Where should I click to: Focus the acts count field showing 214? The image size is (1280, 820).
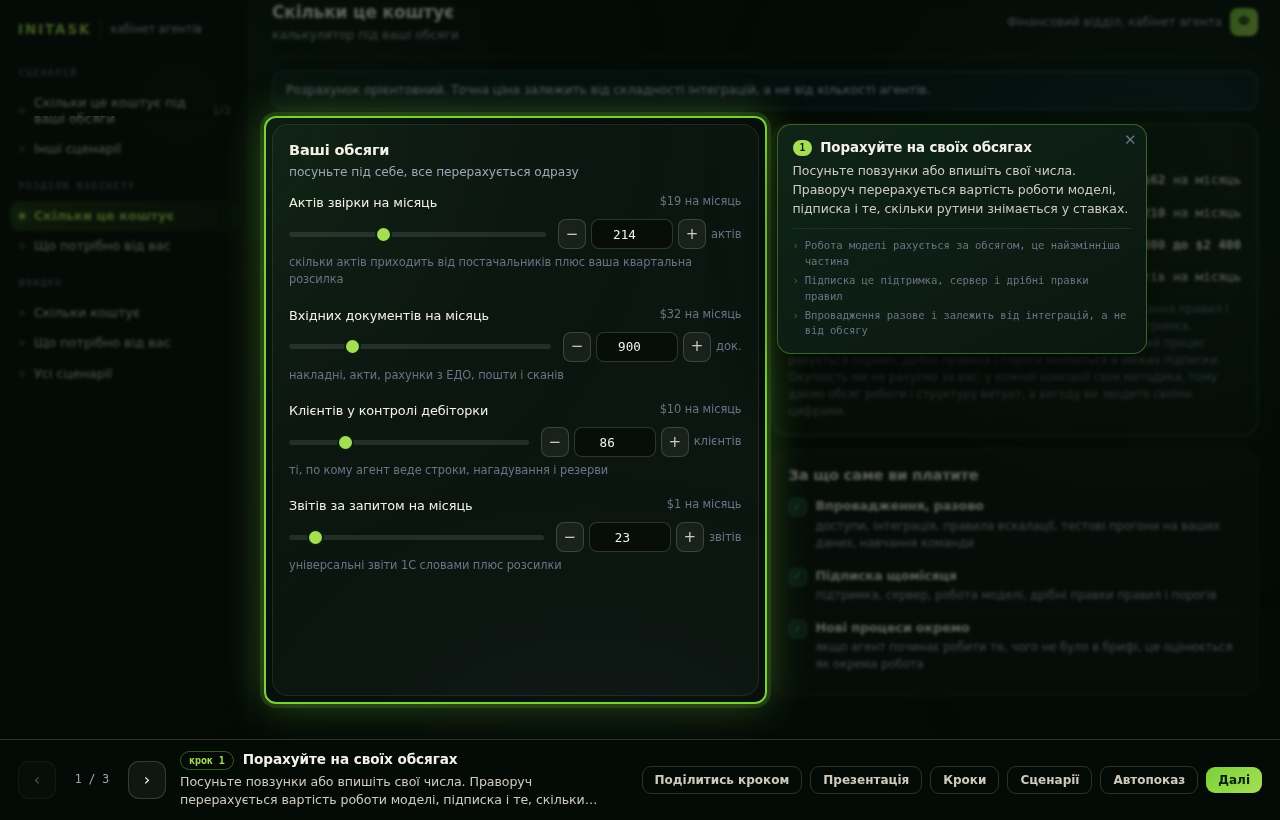pyautogui.click(x=632, y=234)
